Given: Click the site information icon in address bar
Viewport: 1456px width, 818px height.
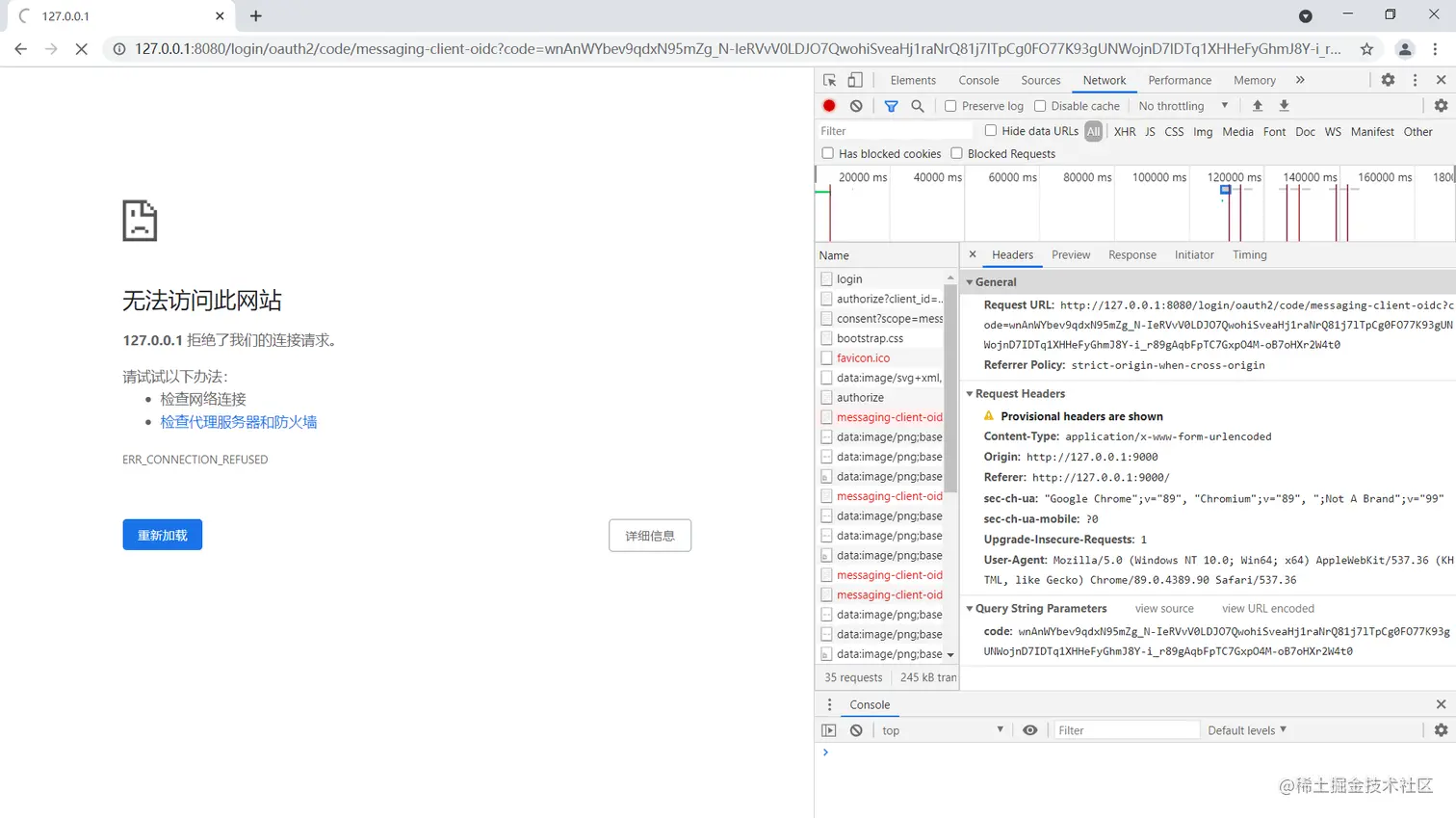Looking at the screenshot, I should pyautogui.click(x=119, y=49).
